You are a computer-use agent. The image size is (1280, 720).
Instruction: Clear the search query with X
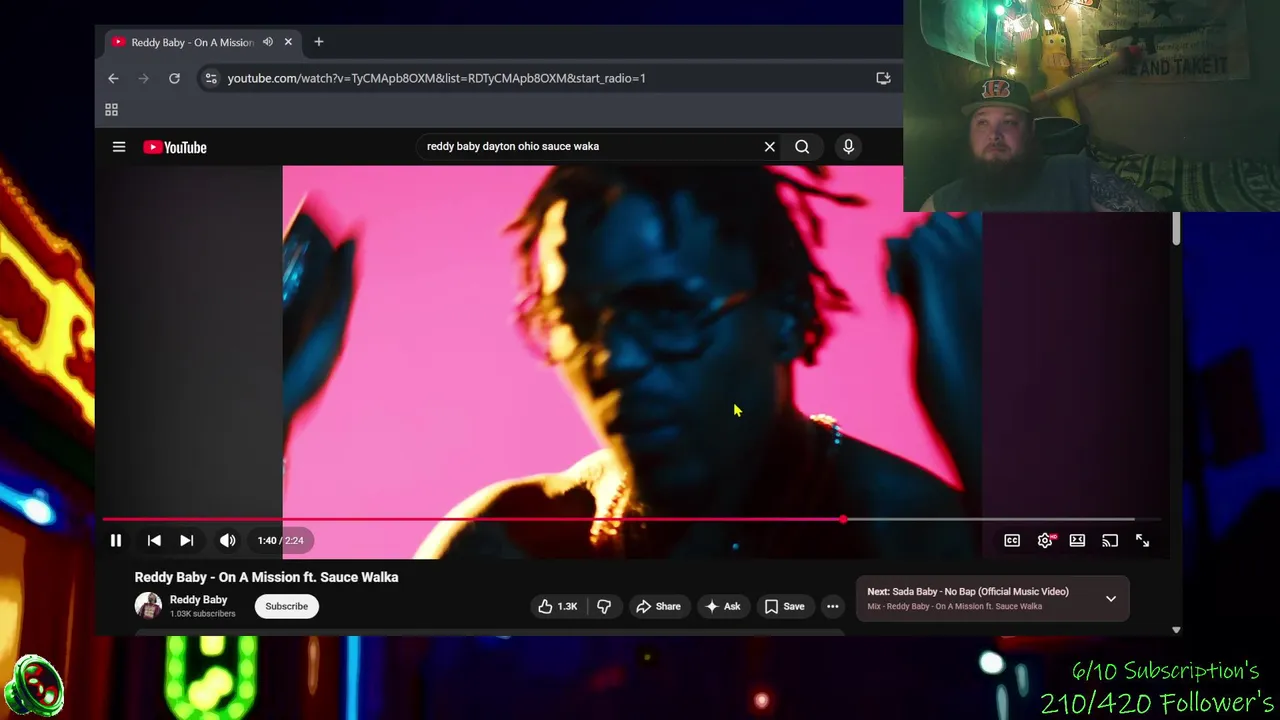click(770, 147)
